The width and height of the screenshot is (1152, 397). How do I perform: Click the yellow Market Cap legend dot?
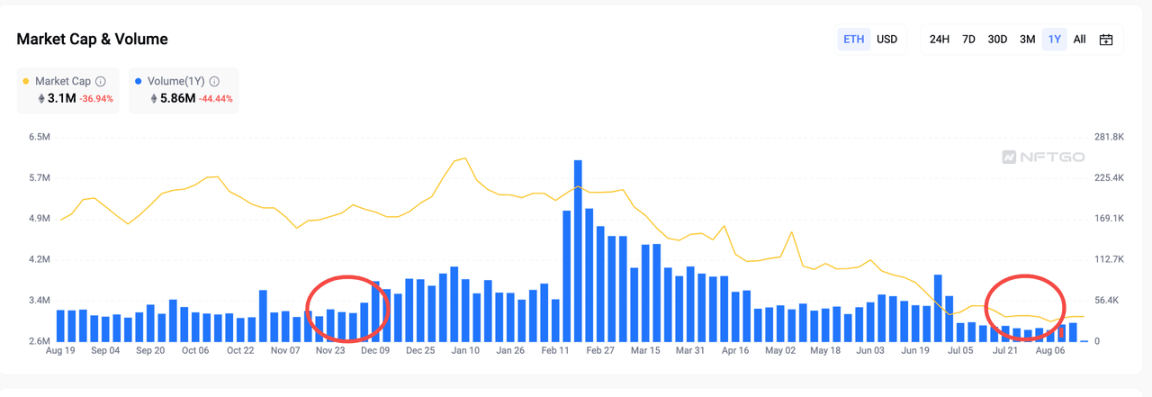pyautogui.click(x=27, y=82)
